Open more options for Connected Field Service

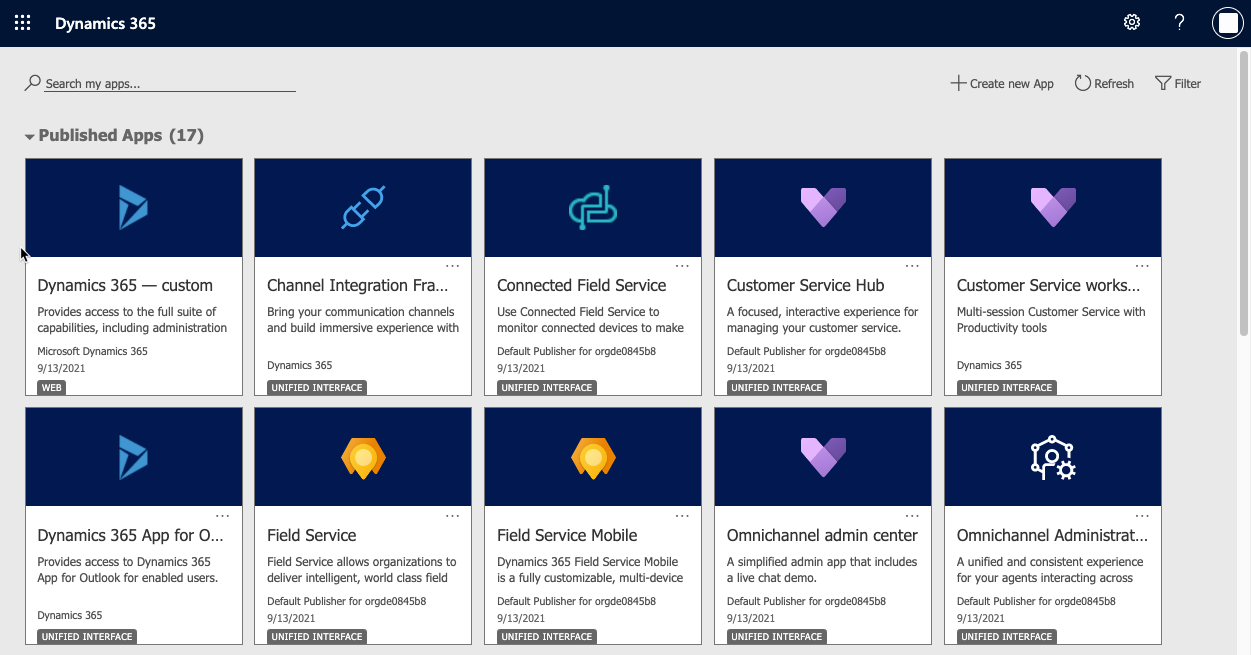tap(683, 266)
